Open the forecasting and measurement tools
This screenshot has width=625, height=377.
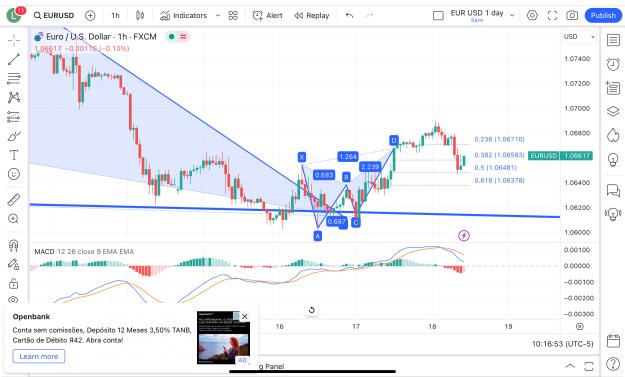[14, 117]
